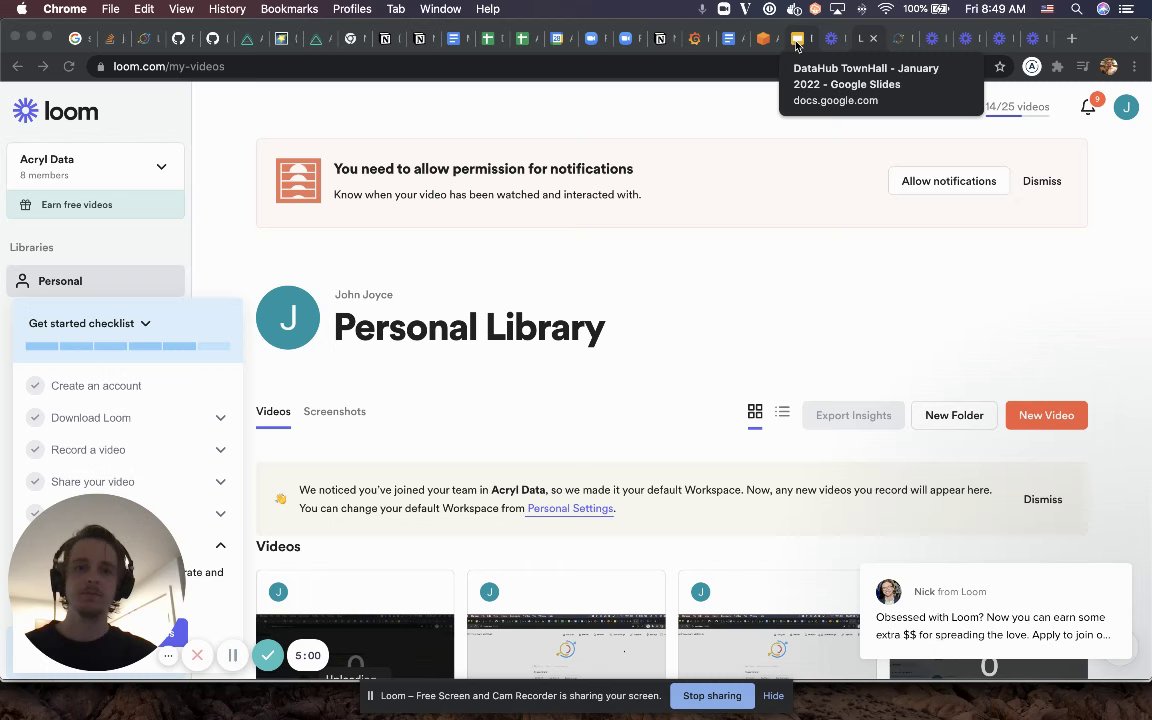The height and width of the screenshot is (720, 1152).
Task: Expand the Share your video checklist item
Action: click(220, 482)
